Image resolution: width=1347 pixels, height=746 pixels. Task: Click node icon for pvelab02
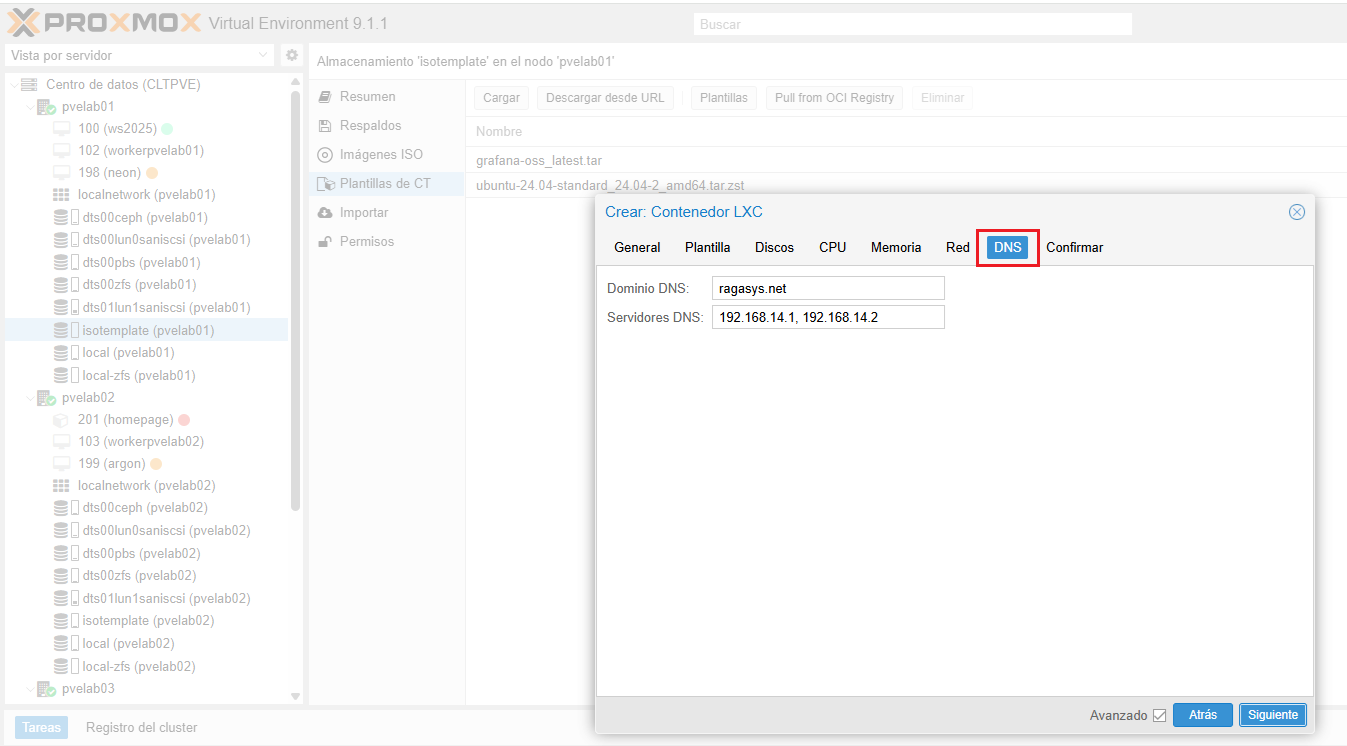pyautogui.click(x=46, y=397)
